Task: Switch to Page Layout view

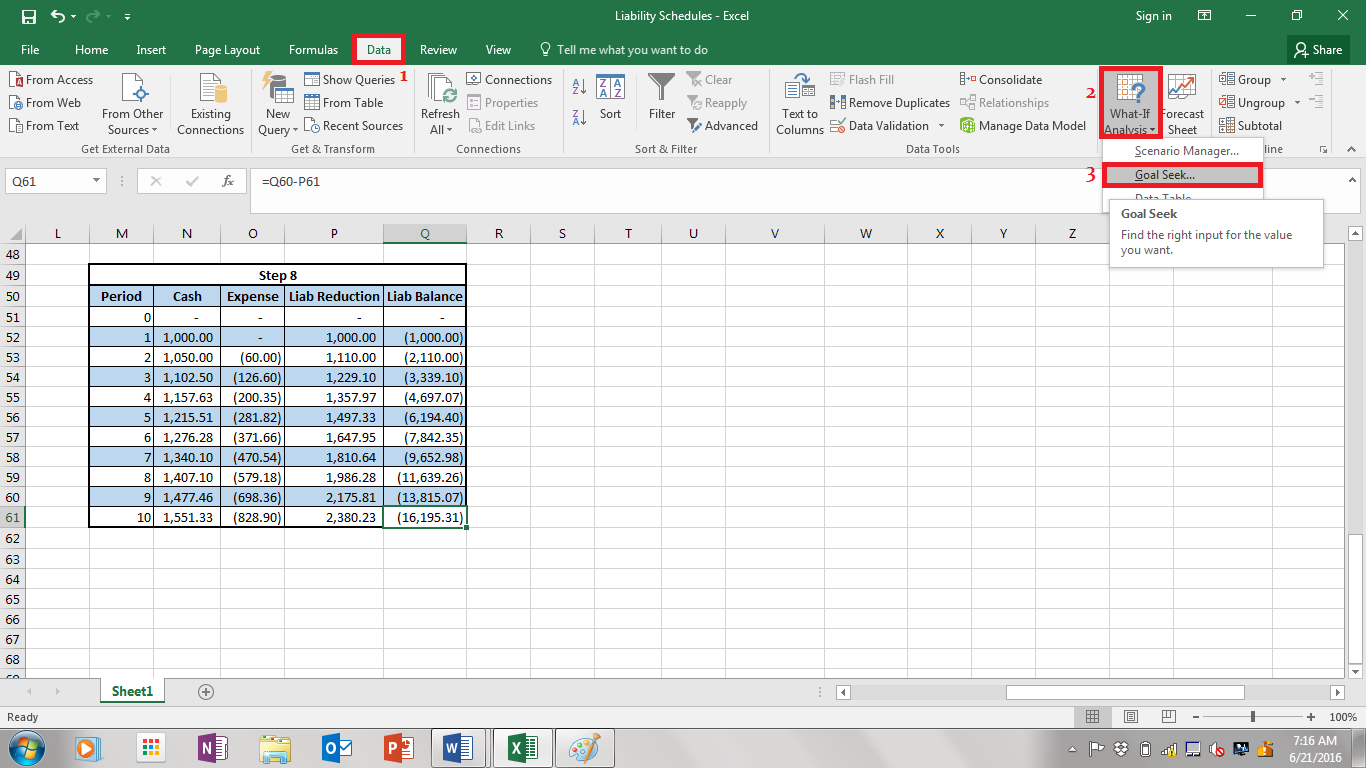Action: coord(1130,716)
